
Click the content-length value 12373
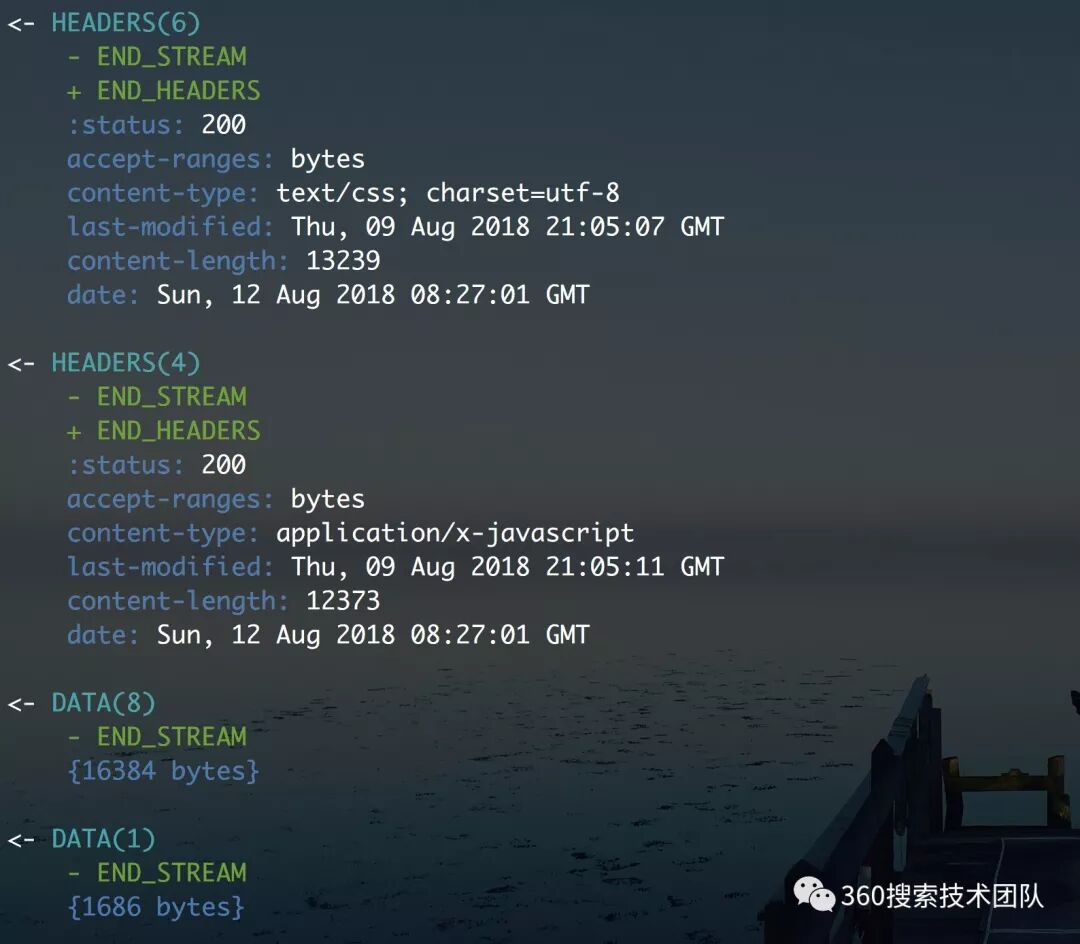343,601
